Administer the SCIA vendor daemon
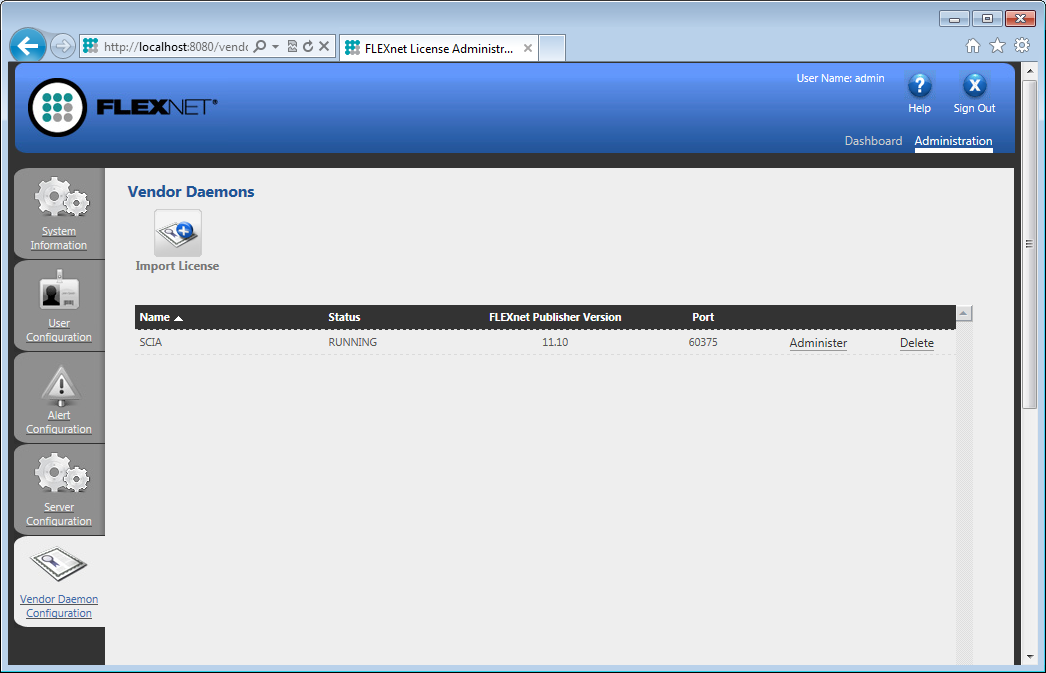1046x673 pixels. coord(818,343)
